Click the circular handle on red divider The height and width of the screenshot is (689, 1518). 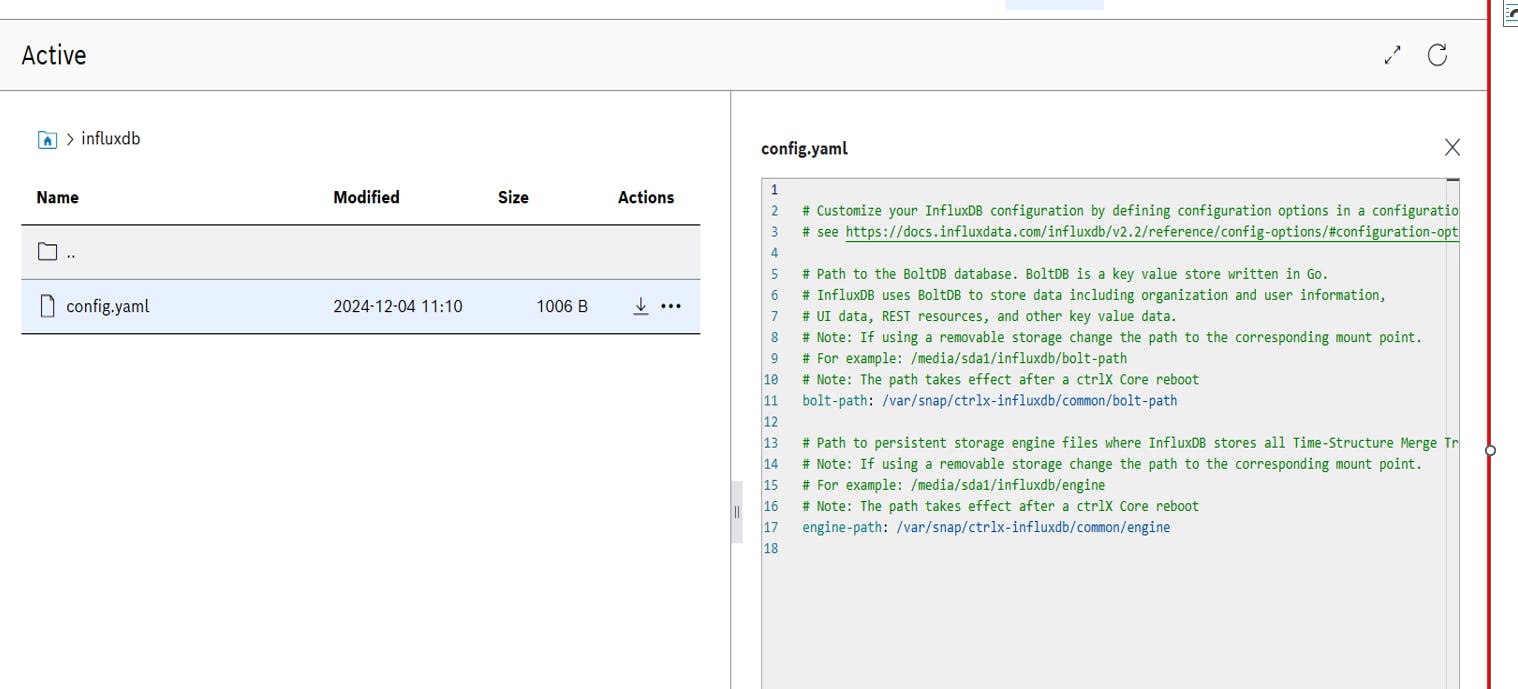[1490, 450]
